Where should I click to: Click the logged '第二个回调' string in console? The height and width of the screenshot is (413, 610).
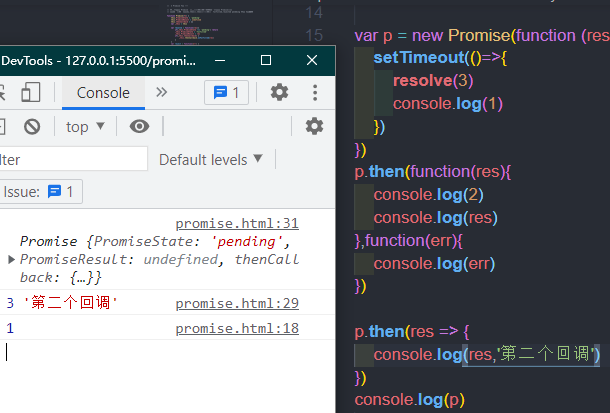(70, 303)
